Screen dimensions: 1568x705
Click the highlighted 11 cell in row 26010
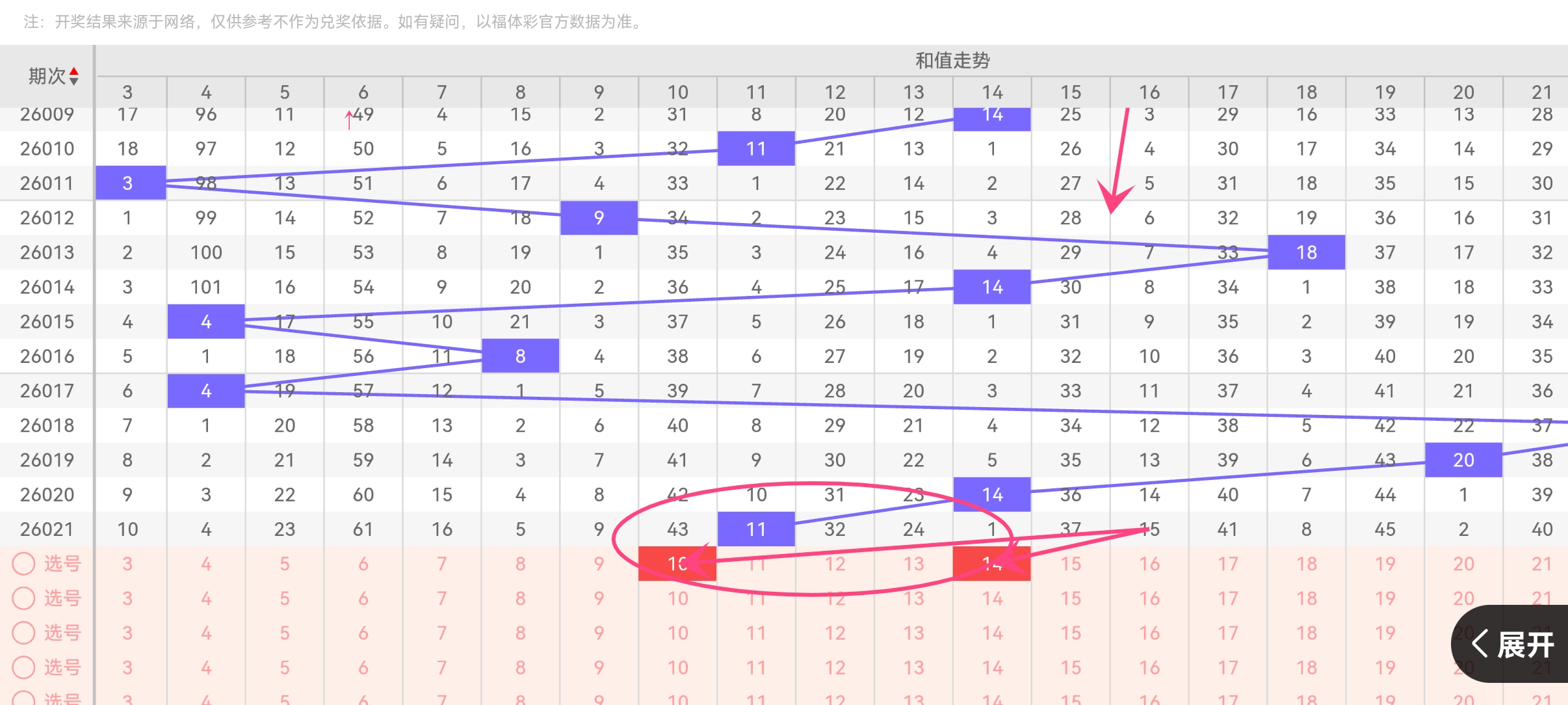coord(756,148)
